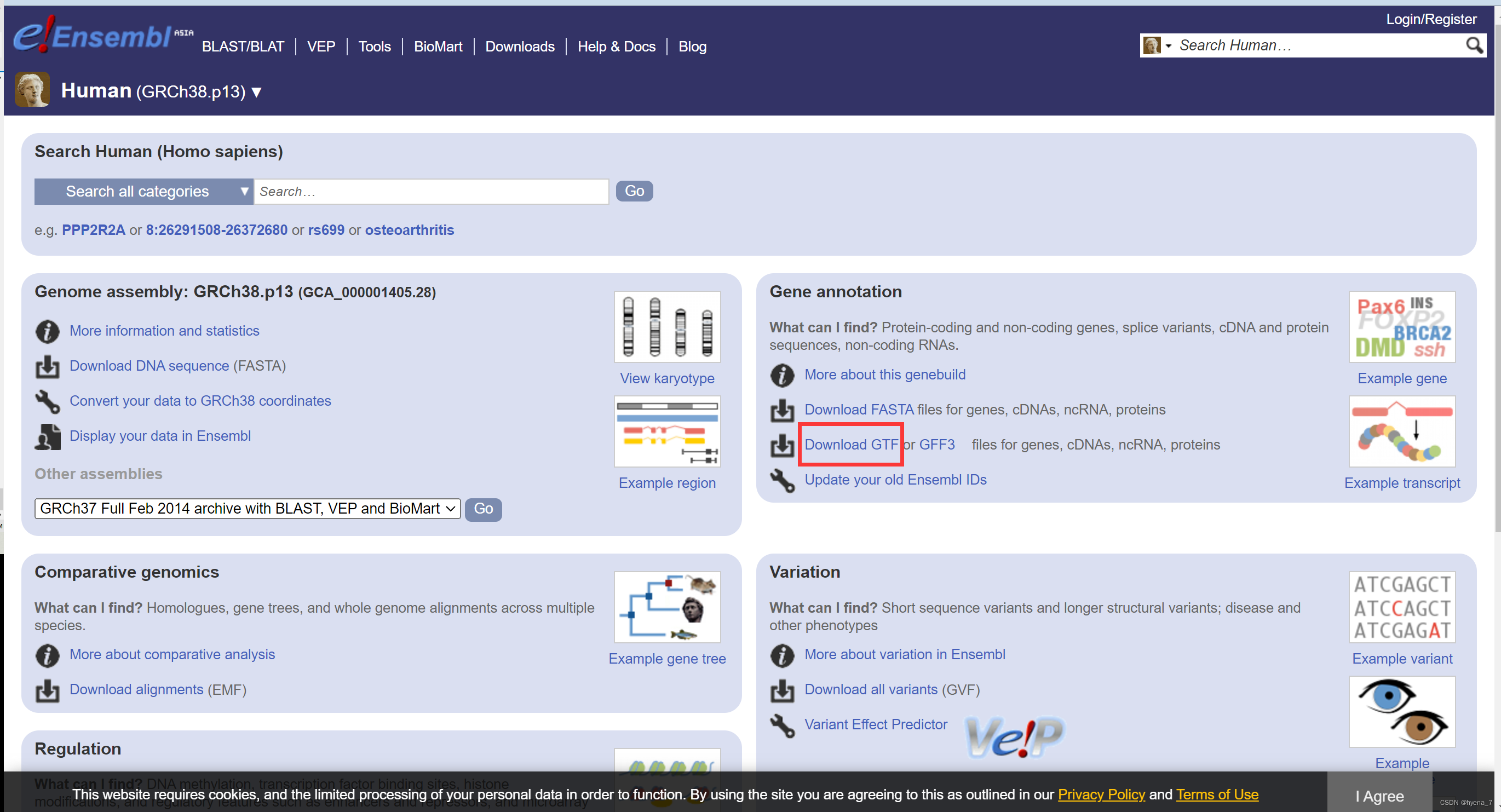Open the Example region image
This screenshot has width=1501, height=812.
click(666, 431)
